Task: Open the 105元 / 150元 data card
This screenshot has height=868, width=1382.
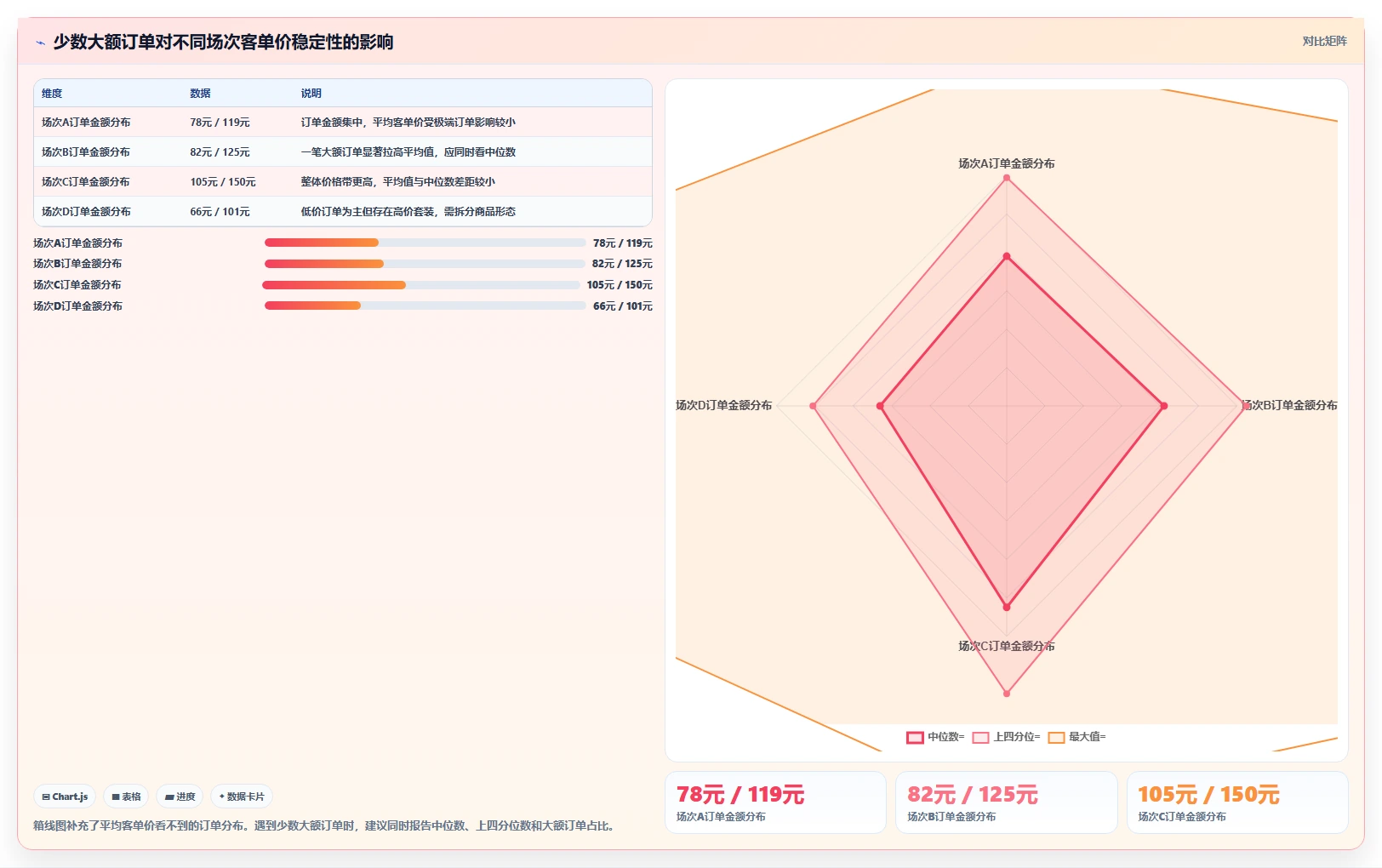Action: point(1237,802)
